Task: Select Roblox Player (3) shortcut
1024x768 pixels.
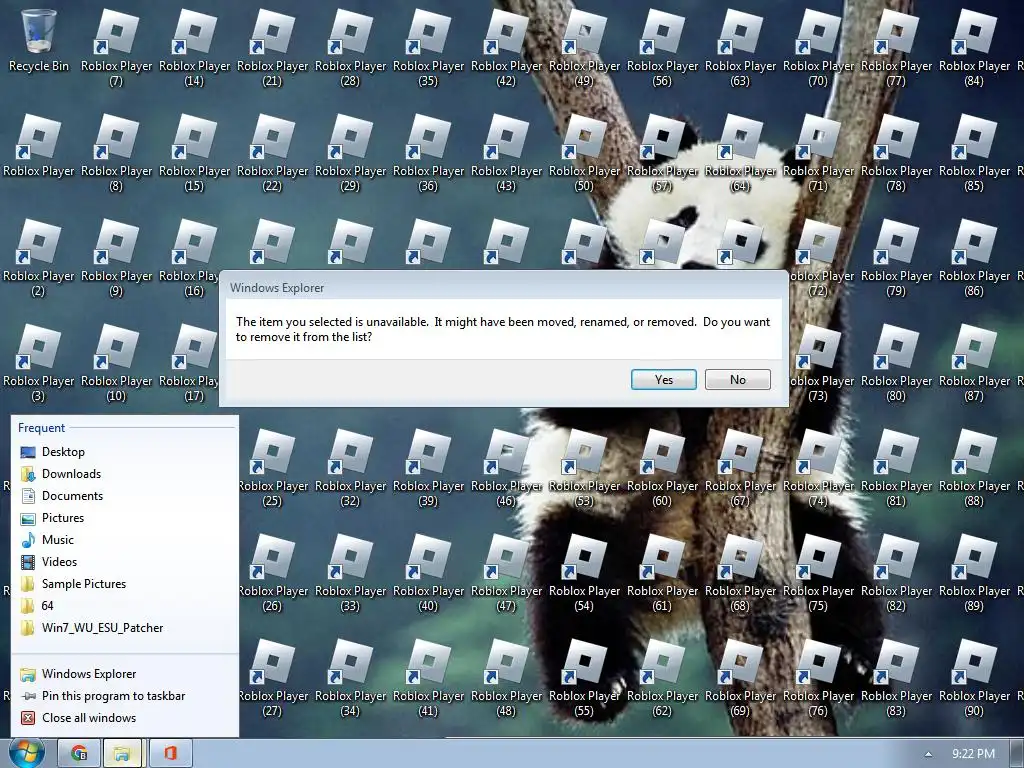Action: [x=39, y=362]
